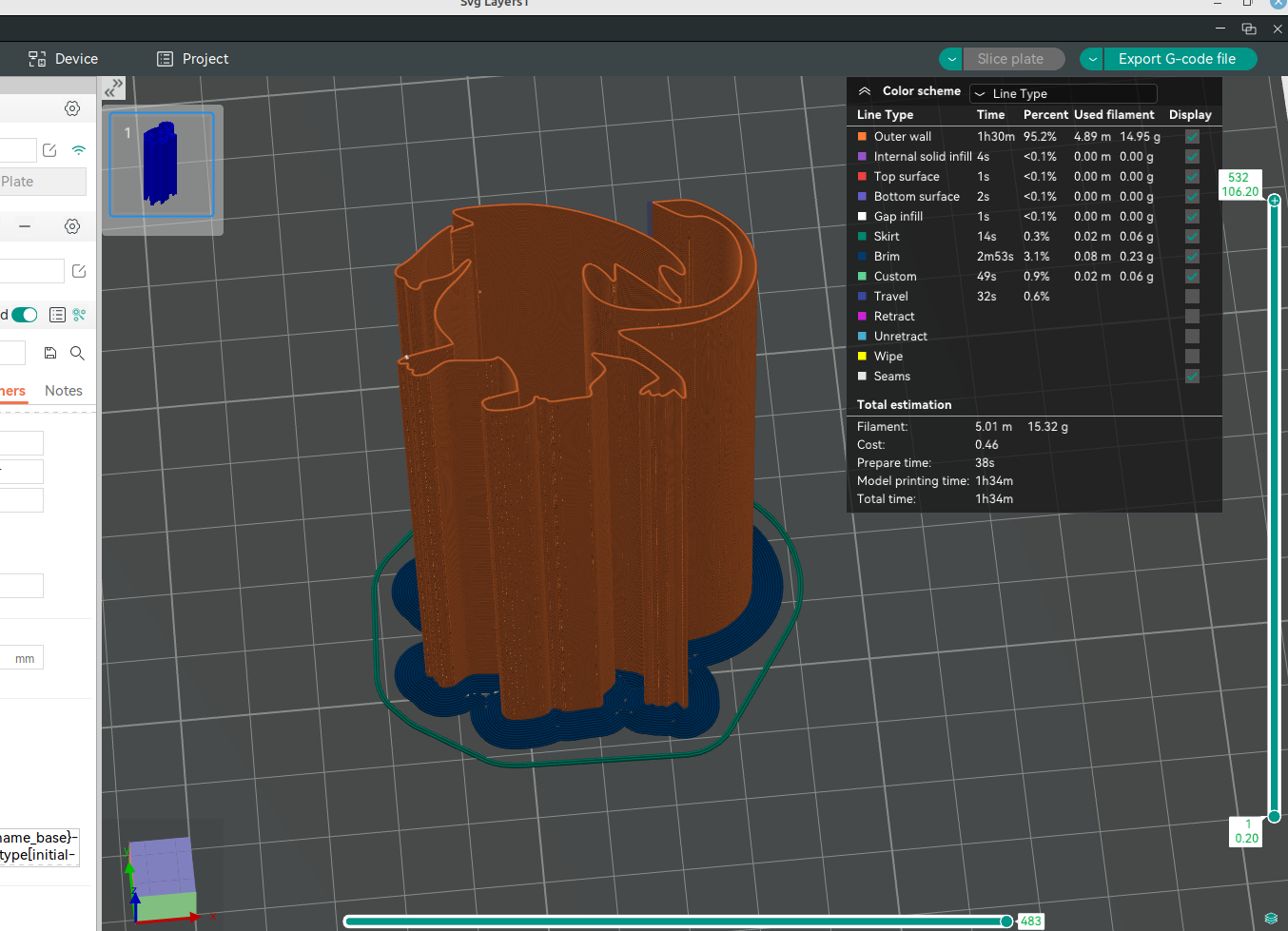Click horizontal move slider handle at 483
The height and width of the screenshot is (931, 1288).
1006,921
